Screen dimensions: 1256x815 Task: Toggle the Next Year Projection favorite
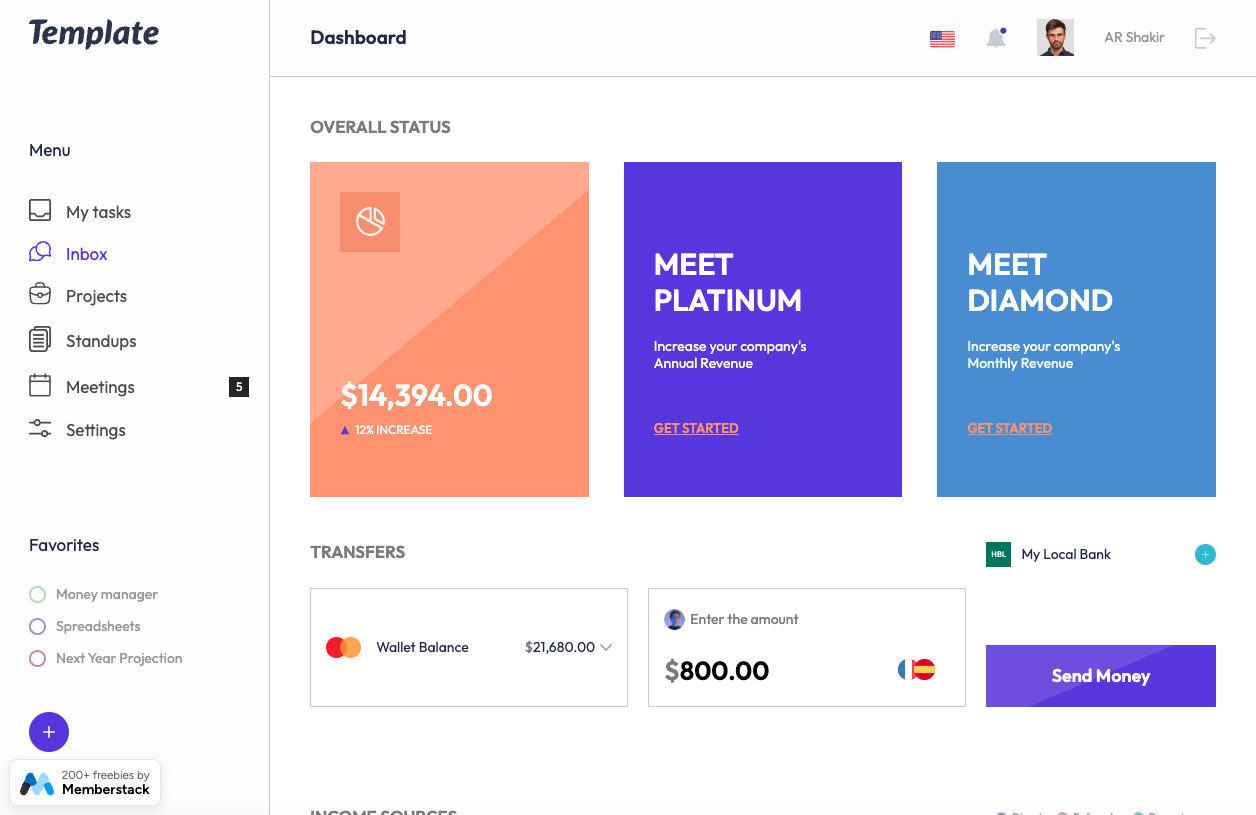click(37, 658)
